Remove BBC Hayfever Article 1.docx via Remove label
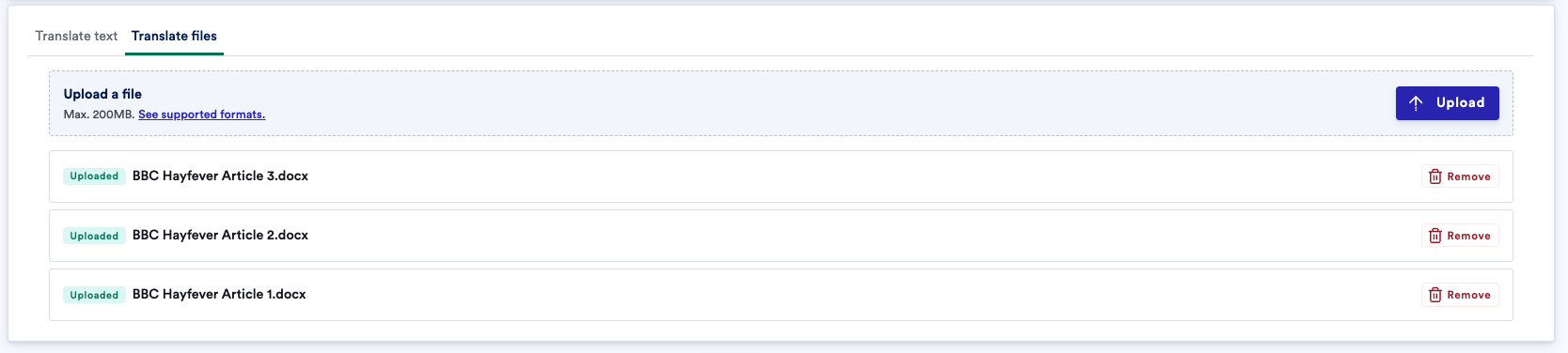This screenshot has width=1568, height=353. click(x=1468, y=295)
